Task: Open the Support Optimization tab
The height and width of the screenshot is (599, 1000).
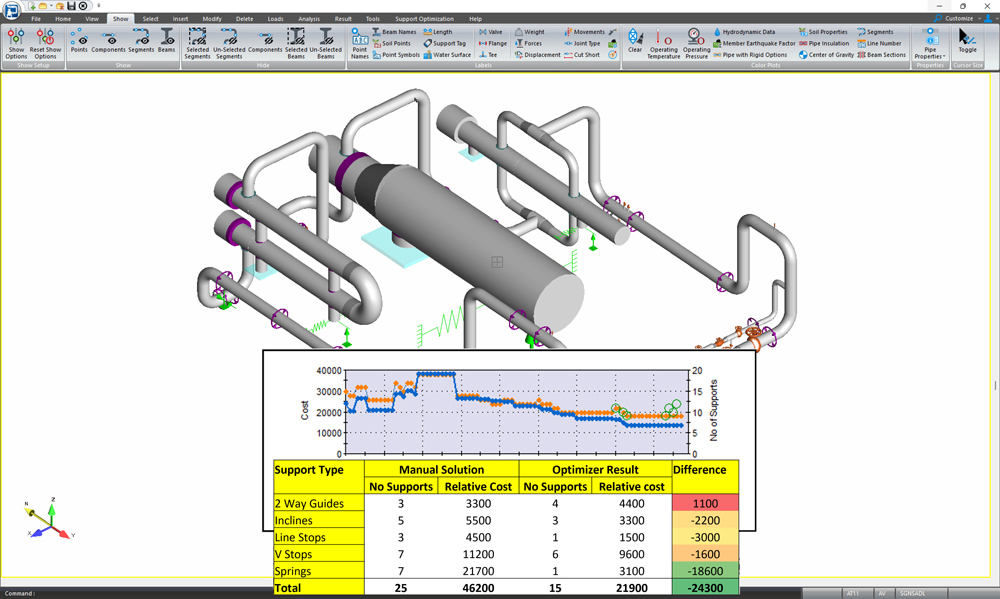Action: coord(424,19)
